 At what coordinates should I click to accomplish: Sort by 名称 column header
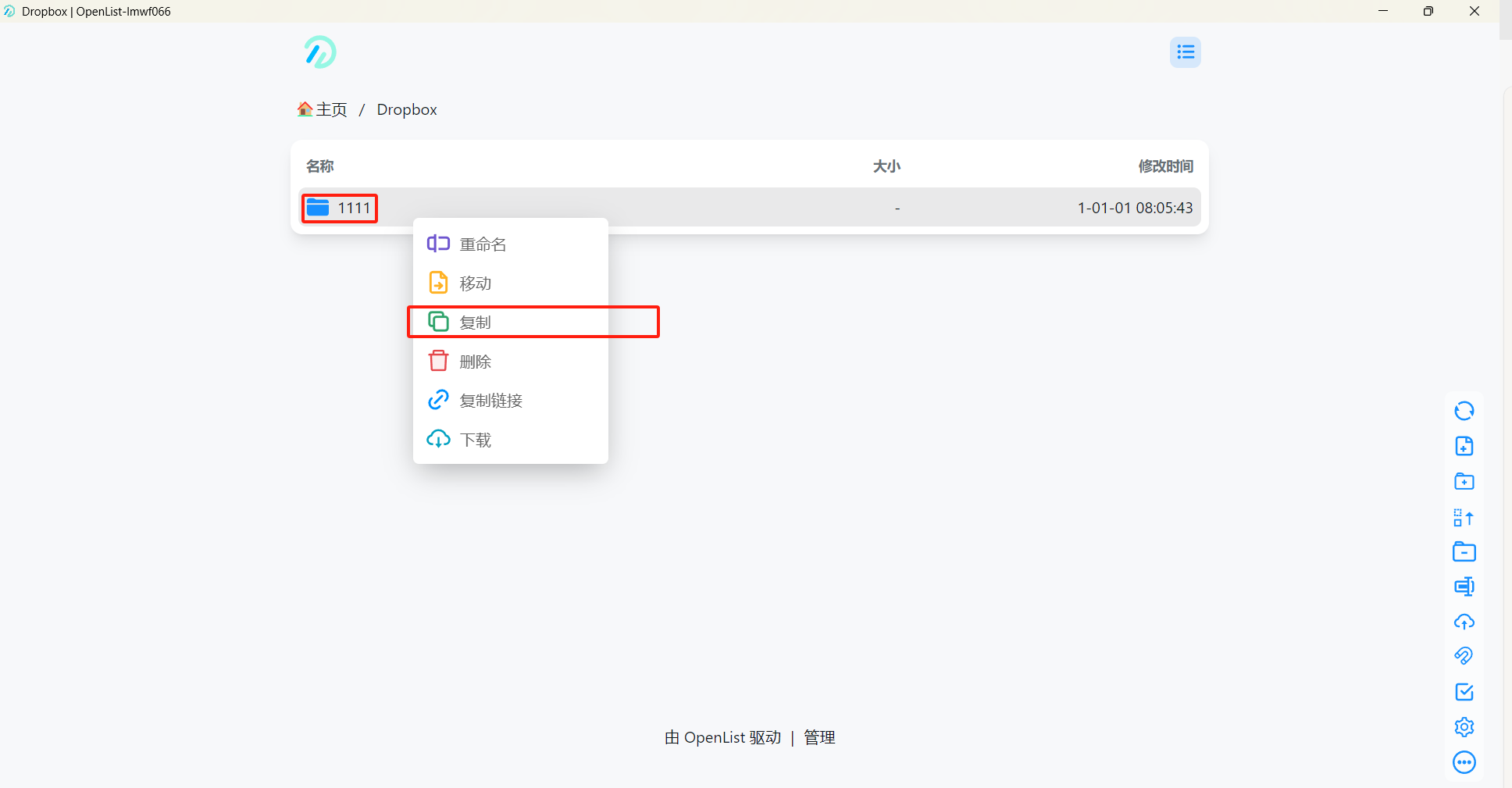pyautogui.click(x=320, y=166)
